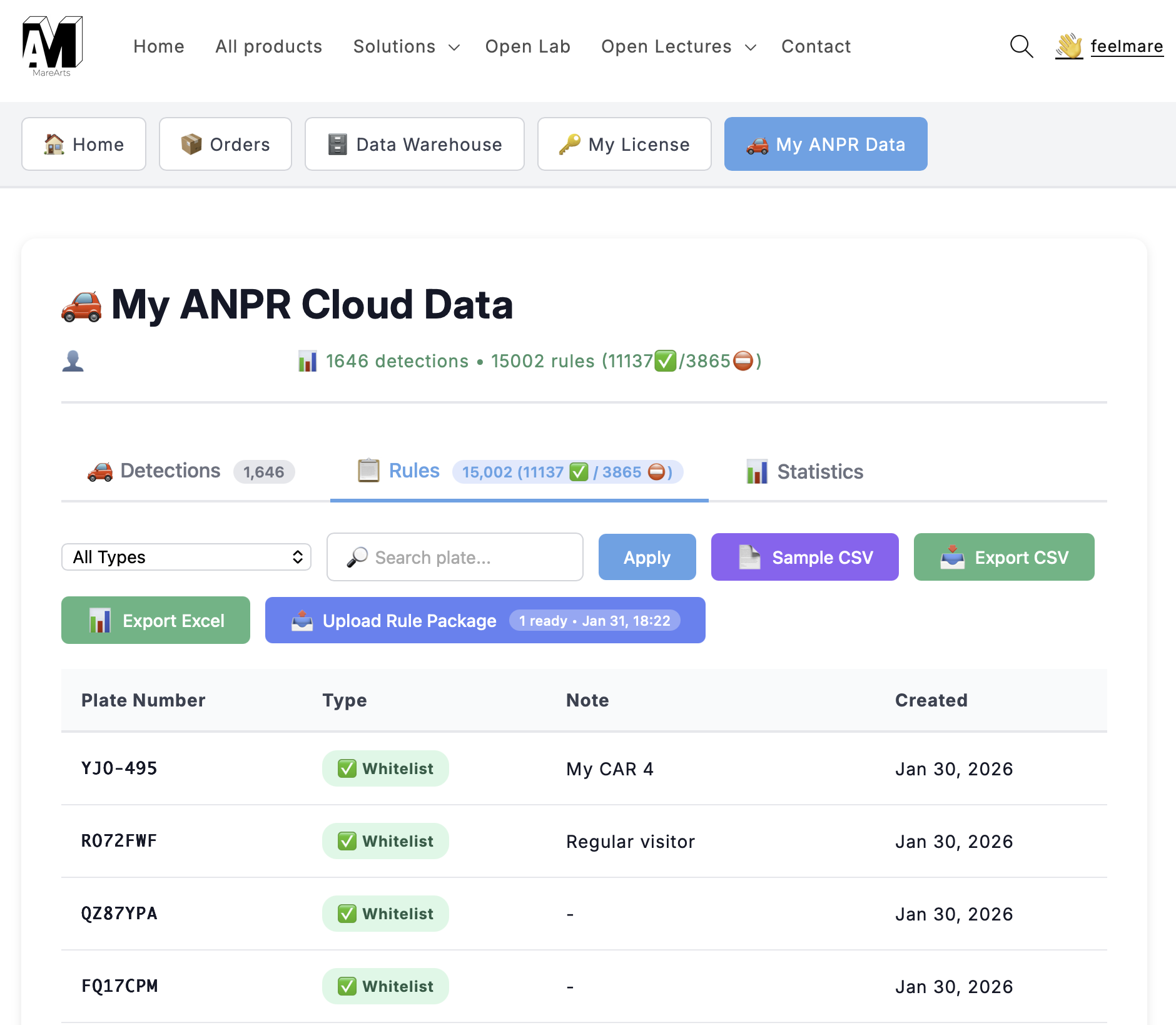The image size is (1176, 1025).
Task: Expand the Solutions menu chevron
Action: [455, 48]
